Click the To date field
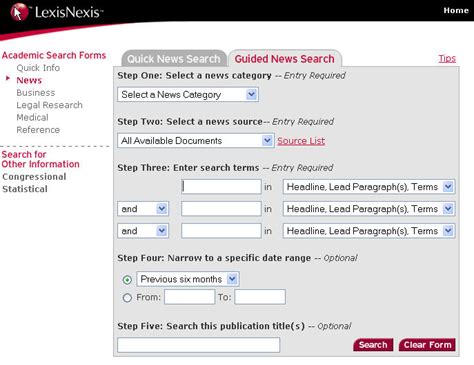 click(260, 297)
